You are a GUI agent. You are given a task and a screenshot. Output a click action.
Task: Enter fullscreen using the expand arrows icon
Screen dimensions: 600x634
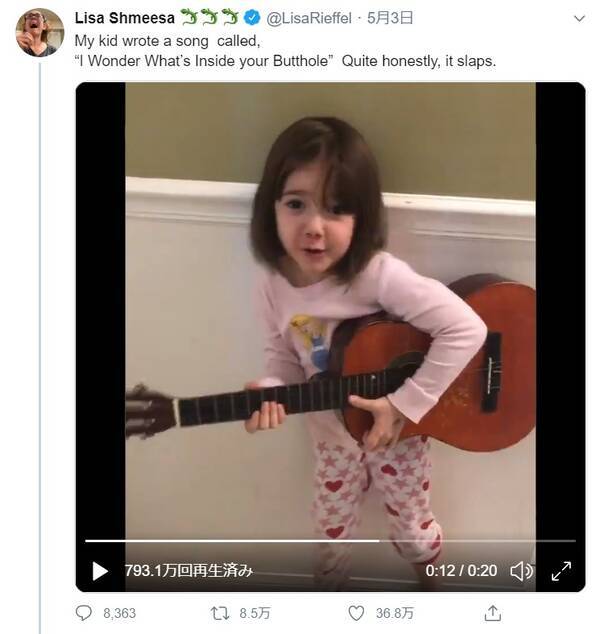click(561, 571)
